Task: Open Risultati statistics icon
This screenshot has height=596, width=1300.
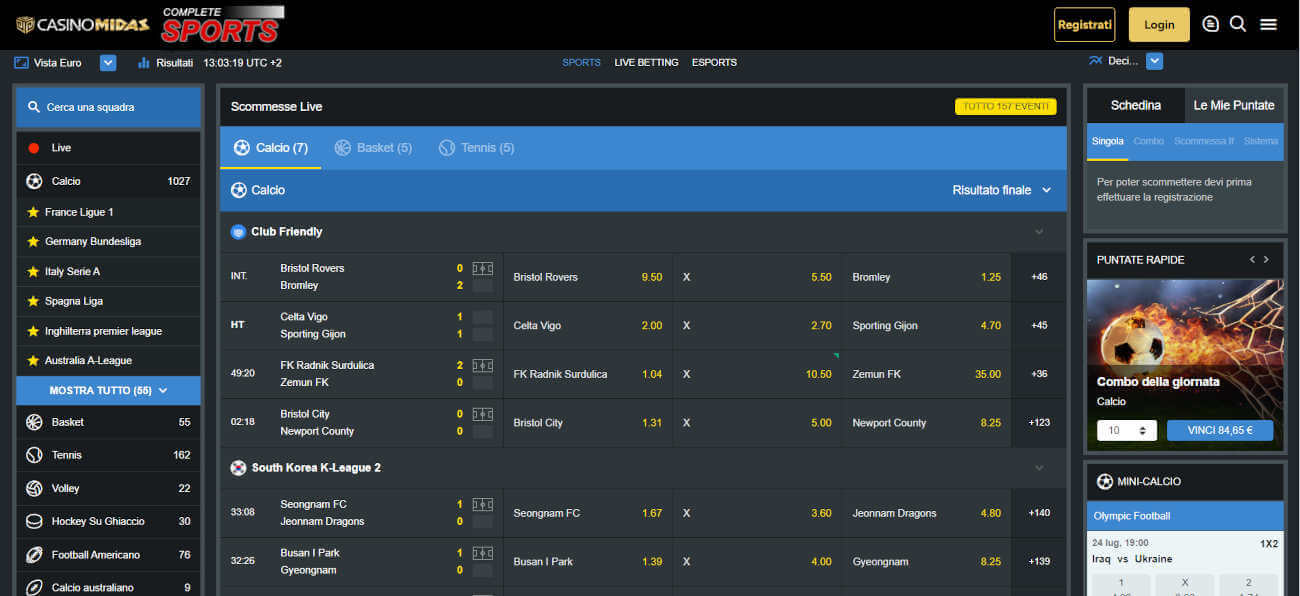Action: pyautogui.click(x=144, y=62)
